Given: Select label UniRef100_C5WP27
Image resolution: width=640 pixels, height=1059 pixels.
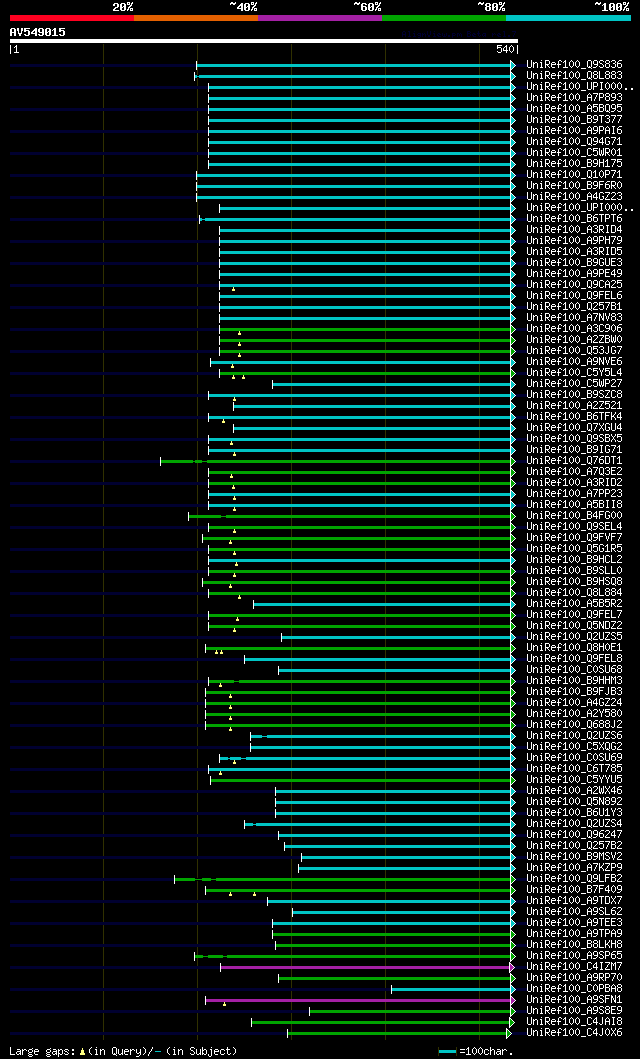Looking at the screenshot, I should (x=575, y=384).
